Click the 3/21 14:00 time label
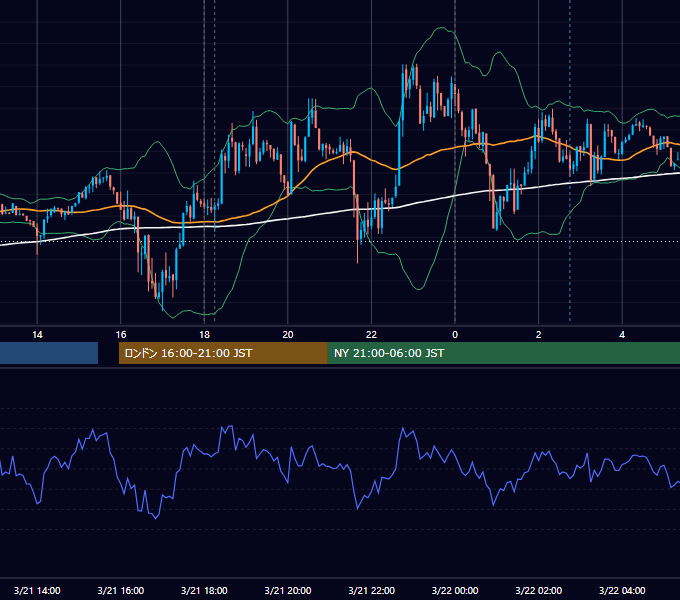 37,590
